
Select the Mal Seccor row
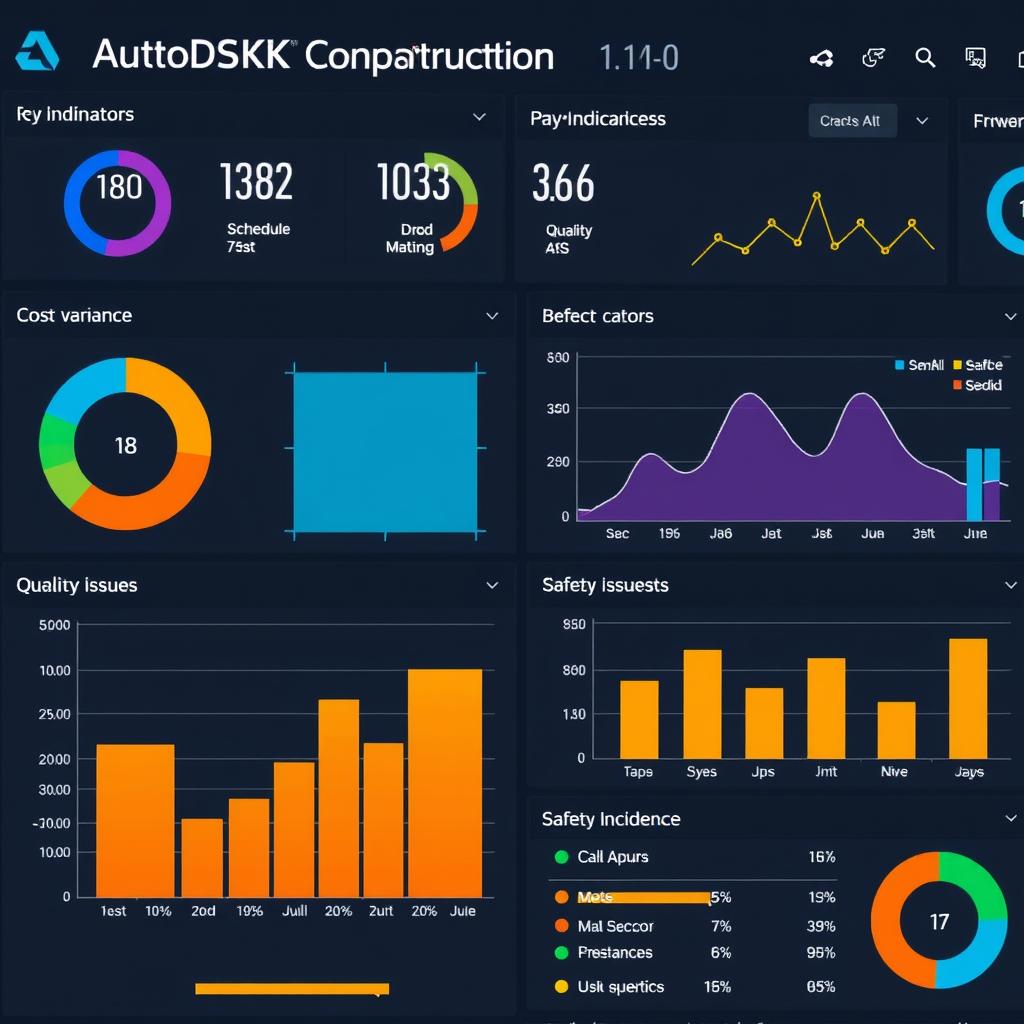(x=695, y=925)
